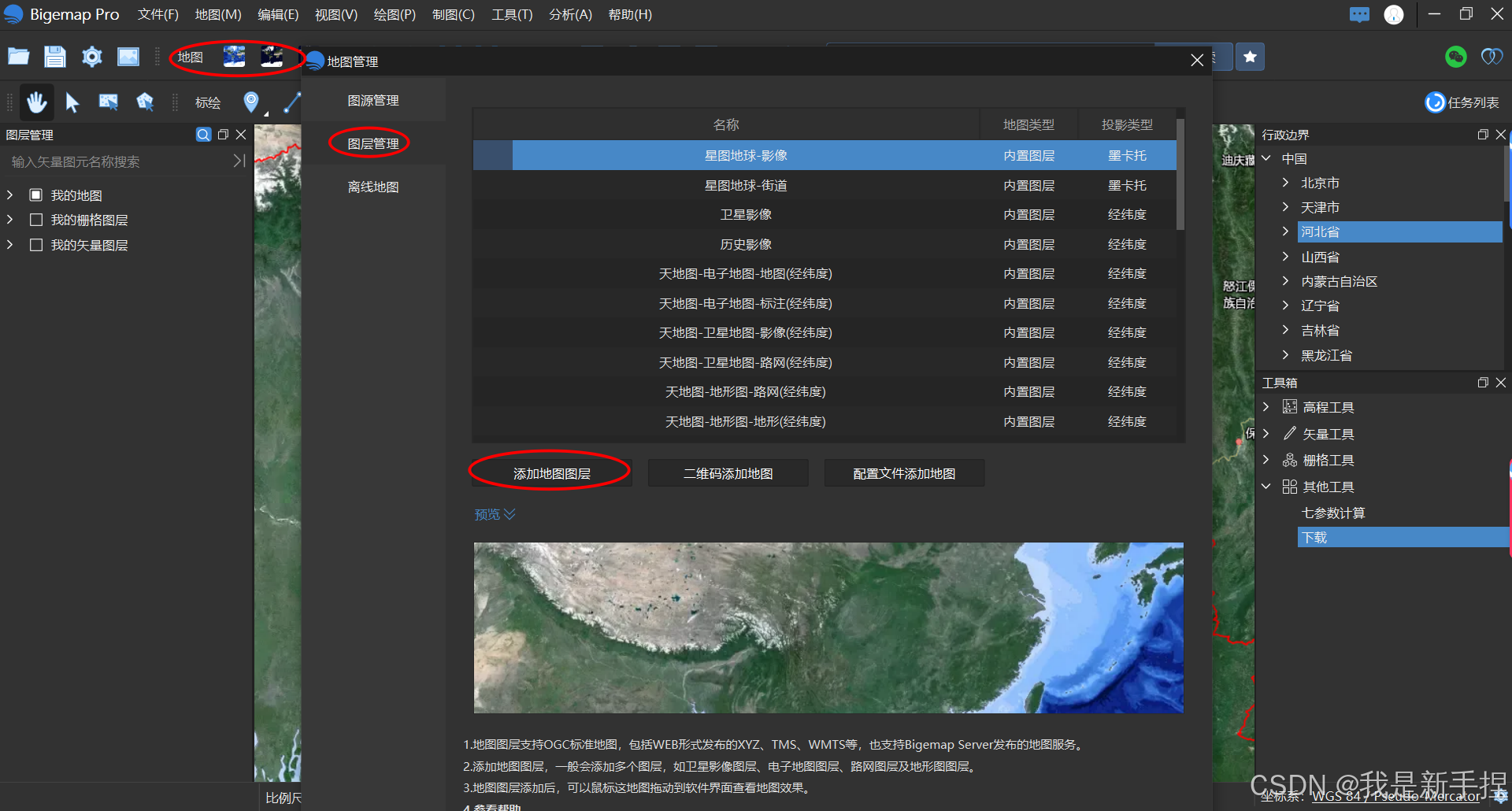Toggle the 我的地图 checkbox
The image size is (1512, 811).
coord(35,194)
